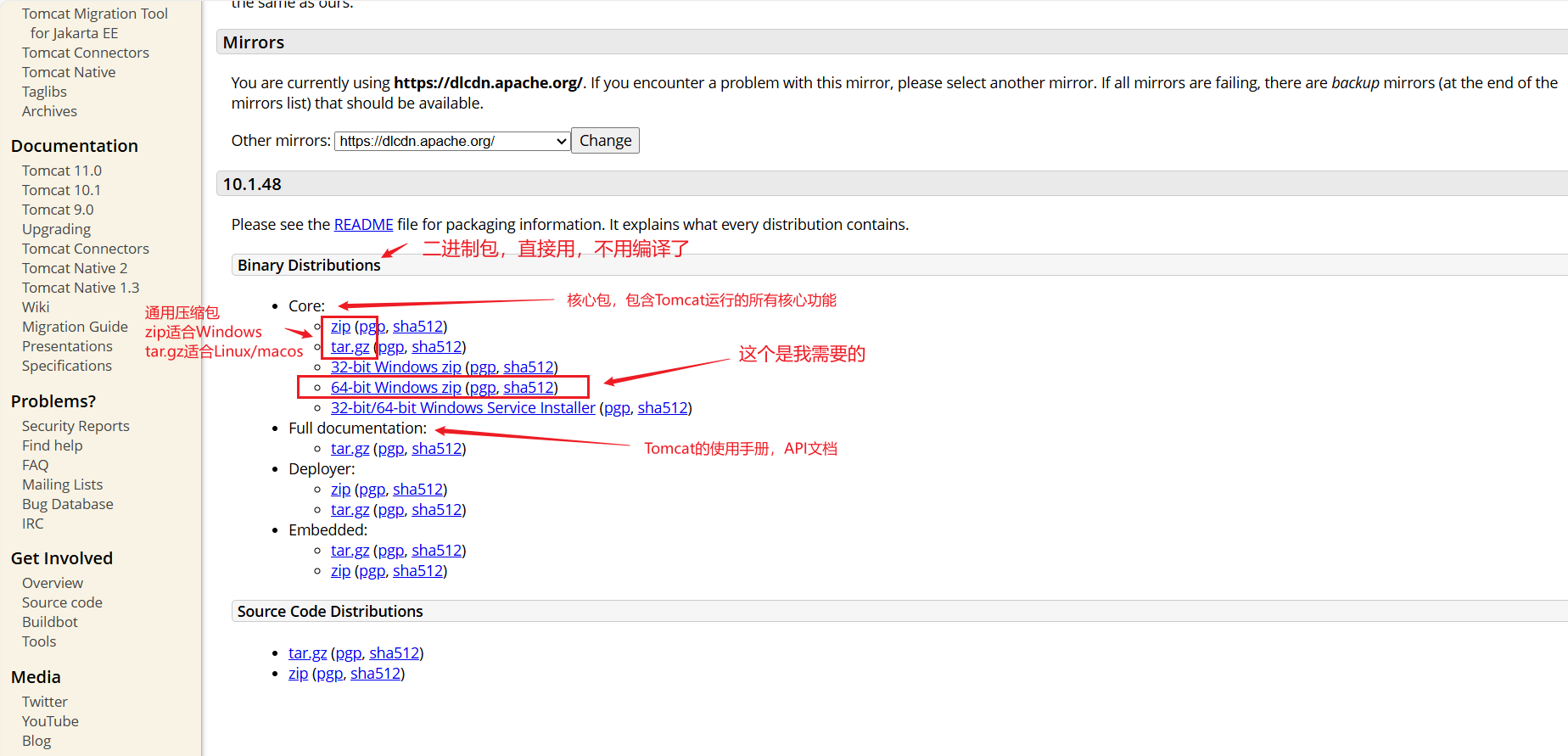1568x756 pixels.
Task: Open the README file link
Action: [x=363, y=224]
